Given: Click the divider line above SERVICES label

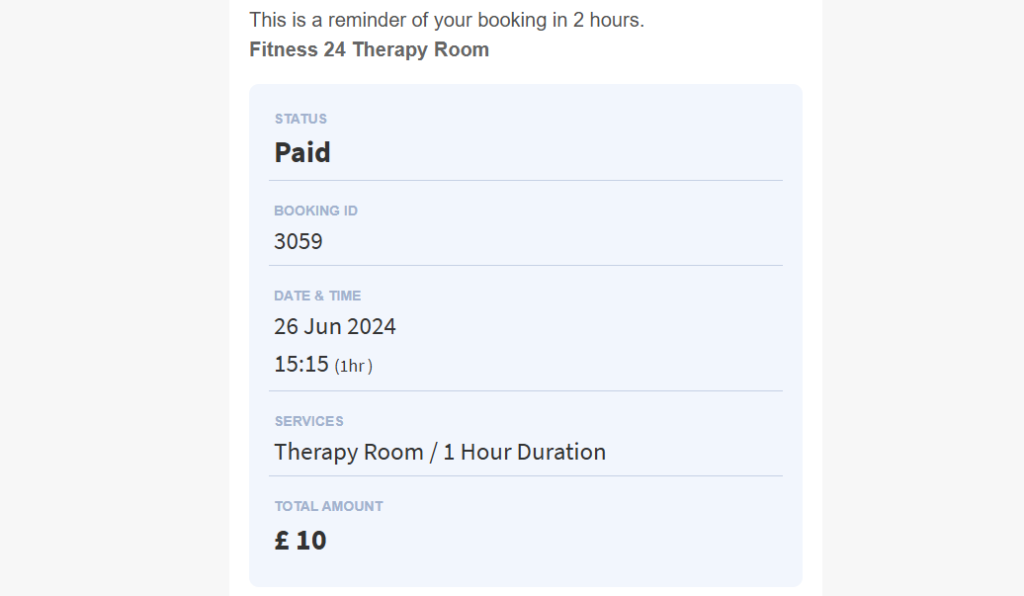Looking at the screenshot, I should (x=525, y=390).
